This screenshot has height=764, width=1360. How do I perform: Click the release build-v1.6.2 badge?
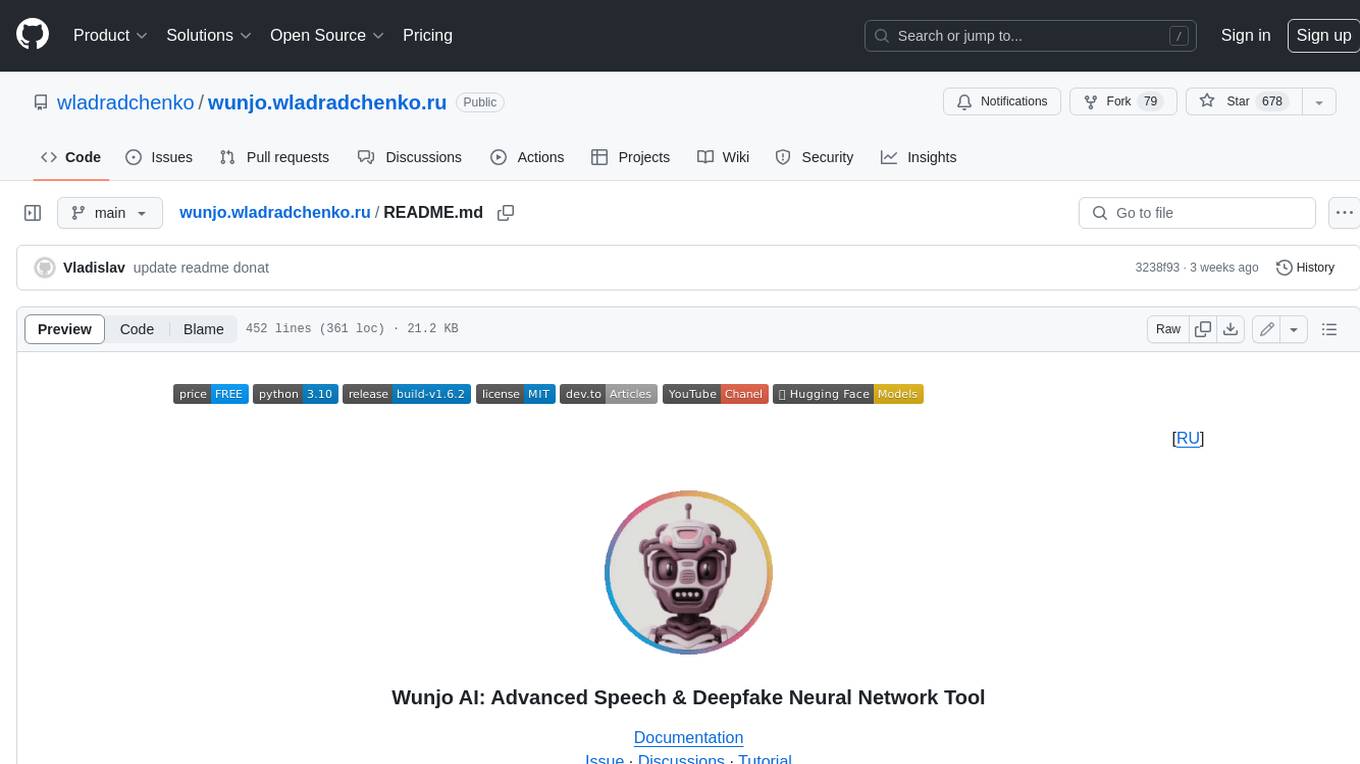click(x=406, y=394)
